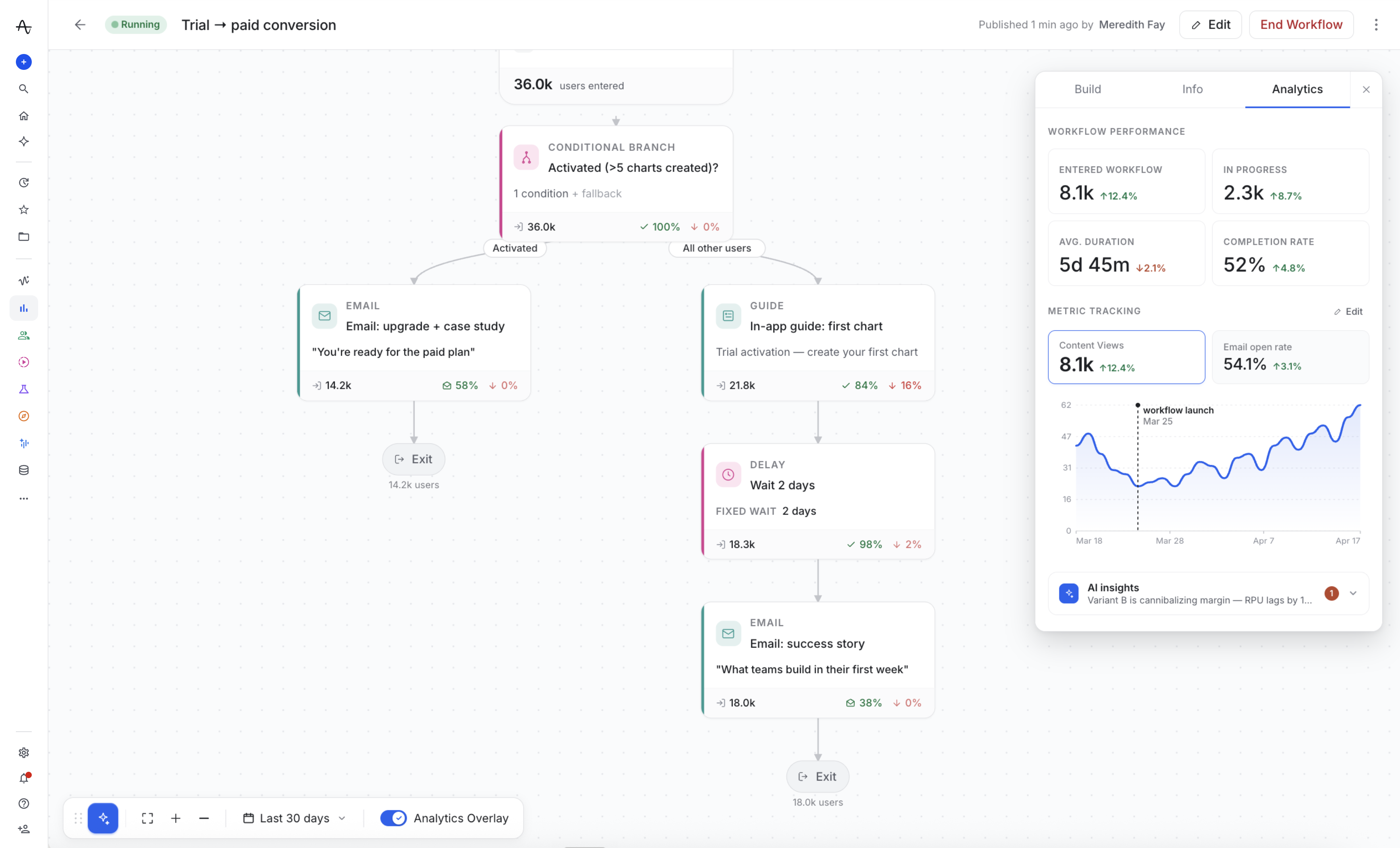Select the Email open rate metric card

point(1290,357)
